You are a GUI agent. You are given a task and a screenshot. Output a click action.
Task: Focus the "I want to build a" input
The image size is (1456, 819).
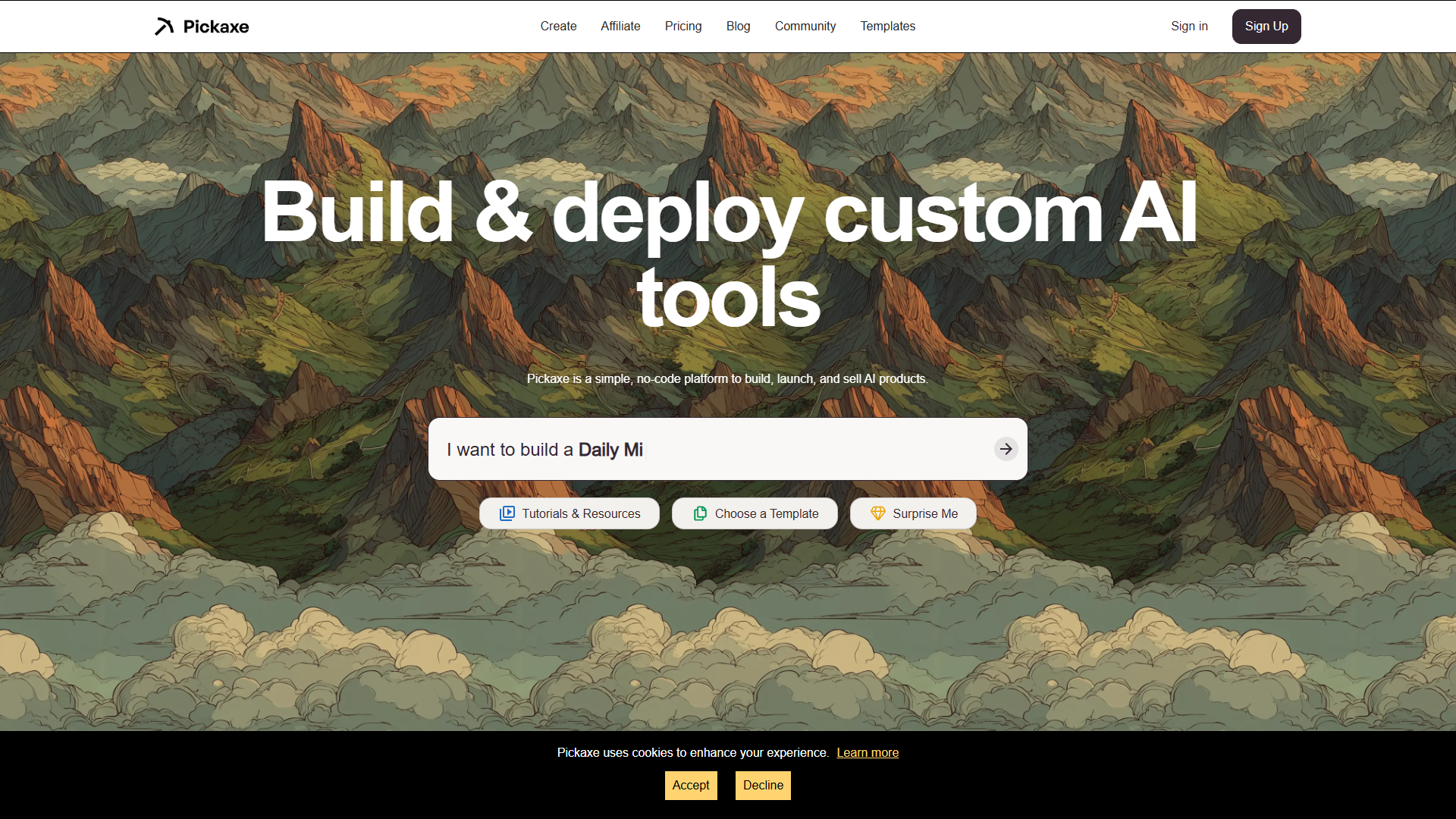[713, 449]
